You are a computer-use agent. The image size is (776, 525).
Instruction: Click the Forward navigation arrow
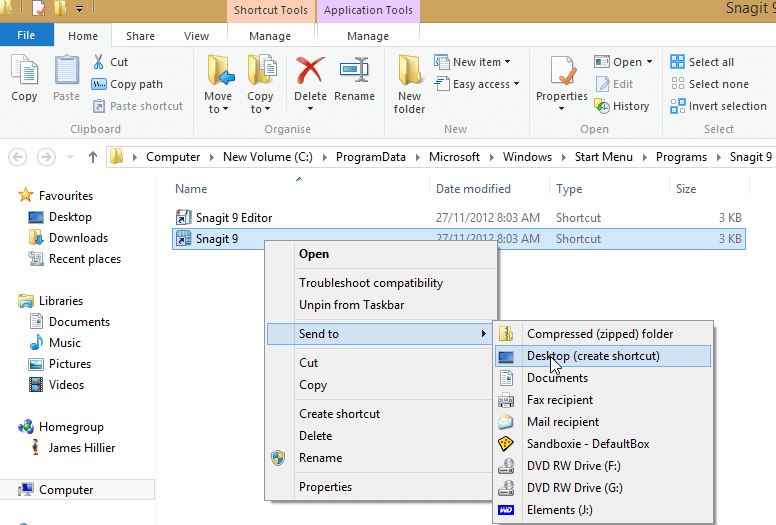[x=46, y=157]
